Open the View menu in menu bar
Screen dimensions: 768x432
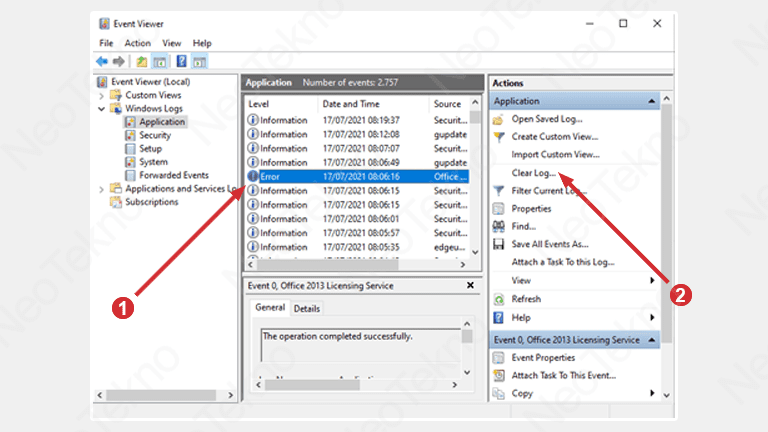pos(171,43)
